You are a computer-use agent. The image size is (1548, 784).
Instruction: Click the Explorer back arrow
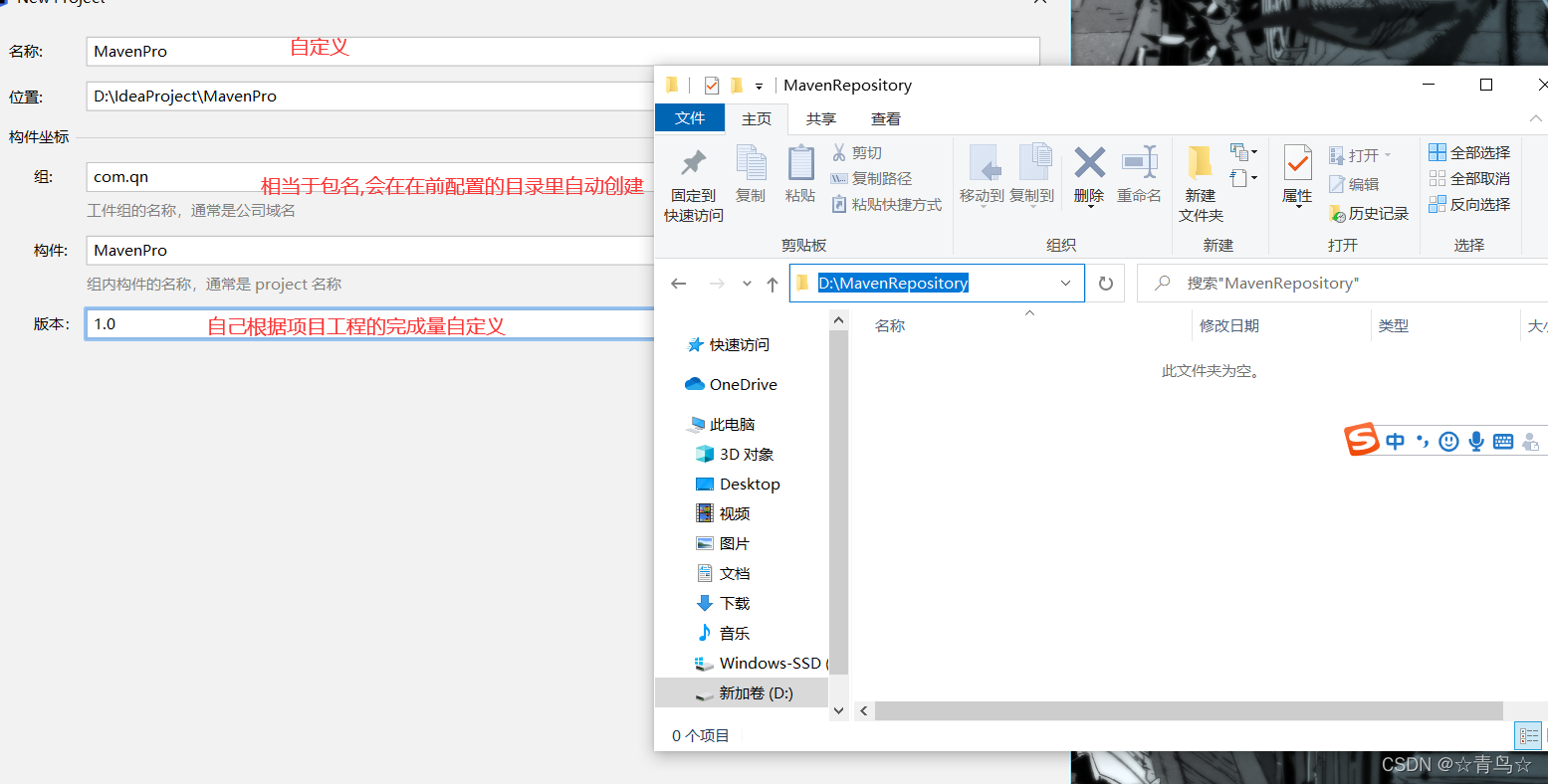[679, 284]
